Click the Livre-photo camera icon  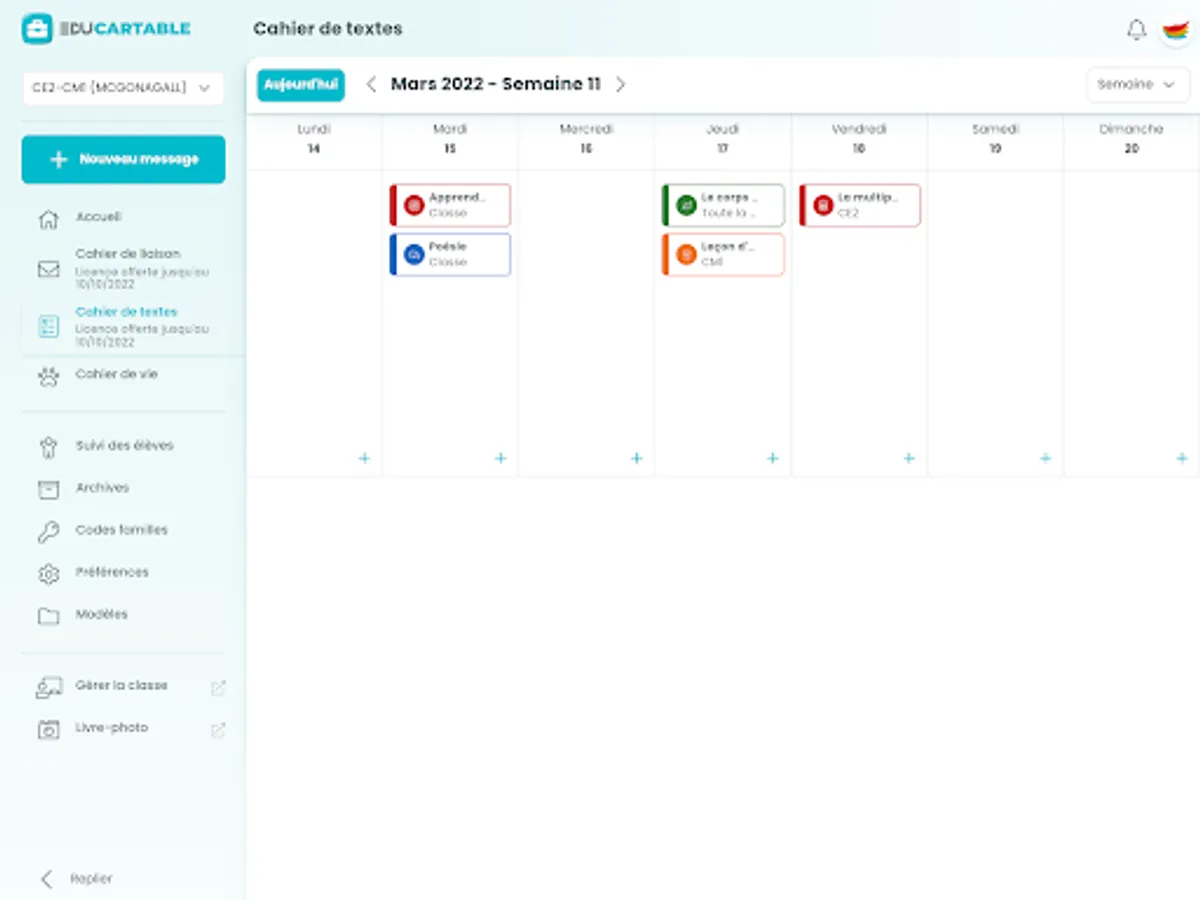48,729
